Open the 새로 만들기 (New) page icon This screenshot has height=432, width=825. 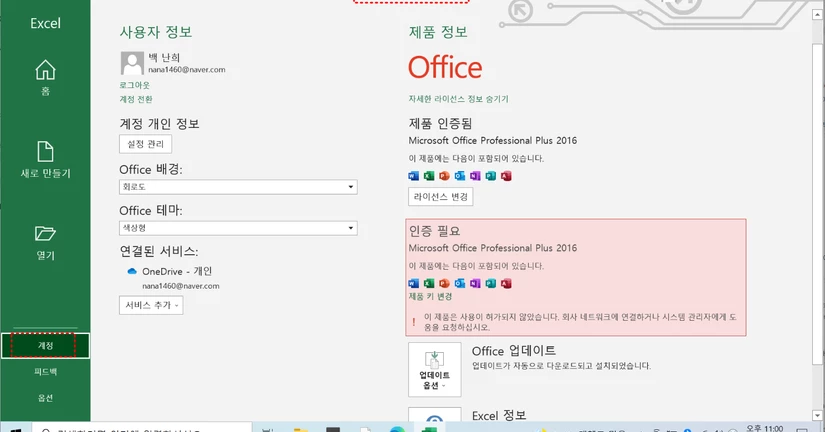45,152
